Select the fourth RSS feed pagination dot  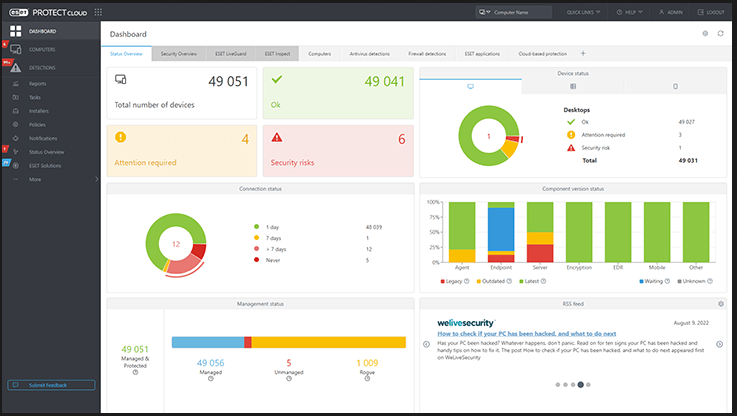580,385
